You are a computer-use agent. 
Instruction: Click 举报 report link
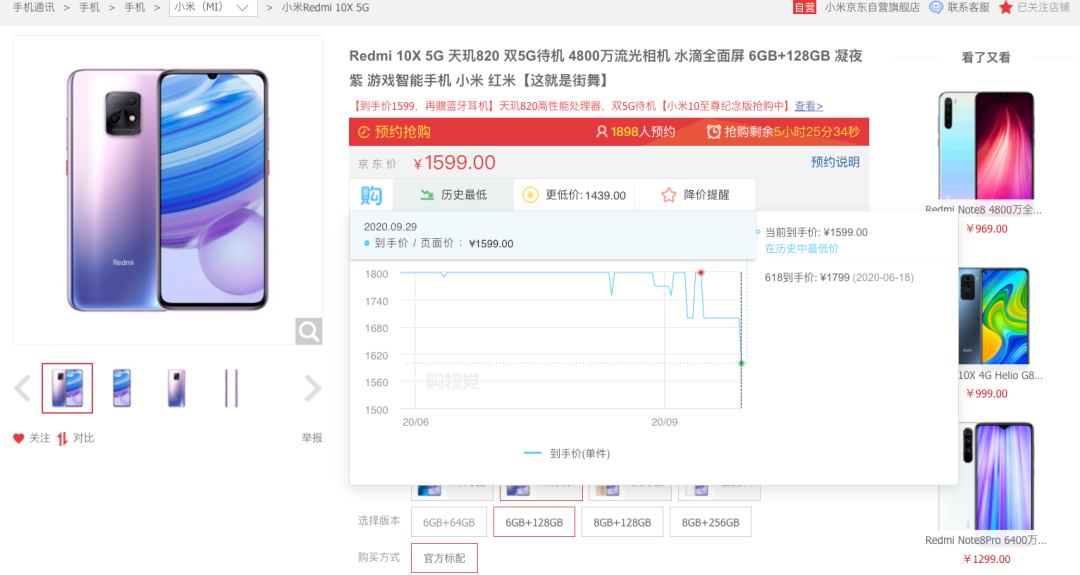click(312, 438)
